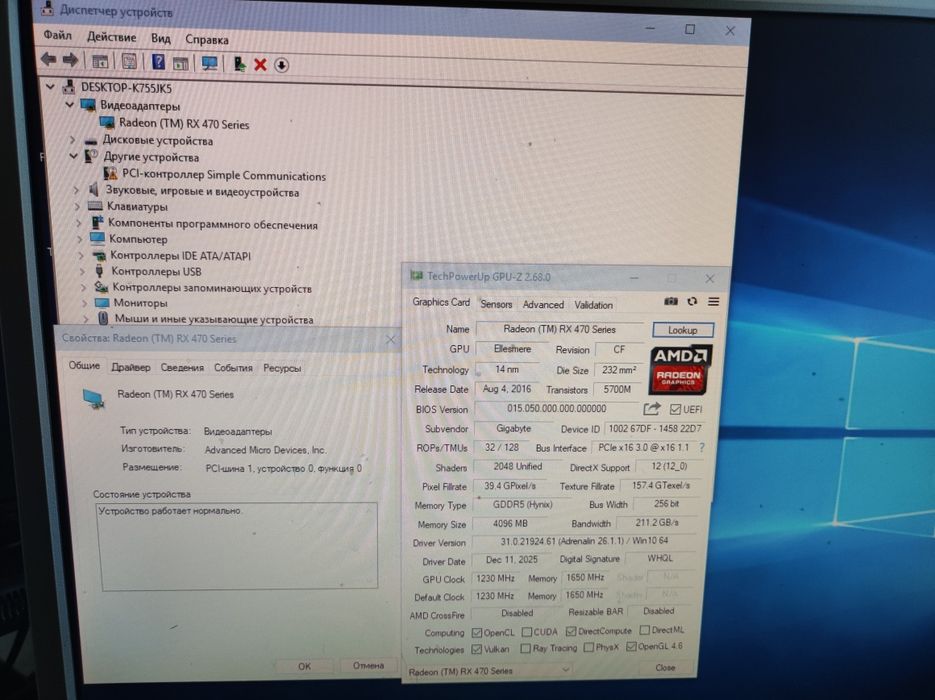Open the Справка menu

(x=206, y=39)
